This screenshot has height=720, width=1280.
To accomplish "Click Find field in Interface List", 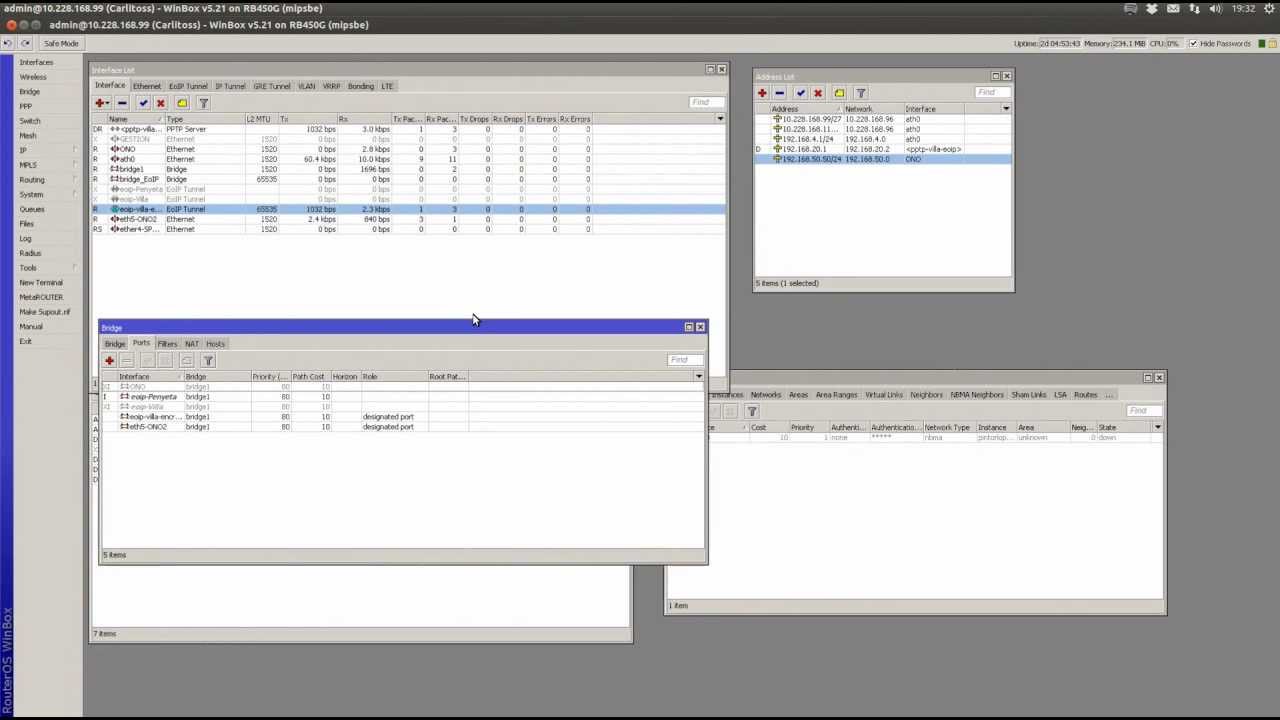I will [705, 102].
